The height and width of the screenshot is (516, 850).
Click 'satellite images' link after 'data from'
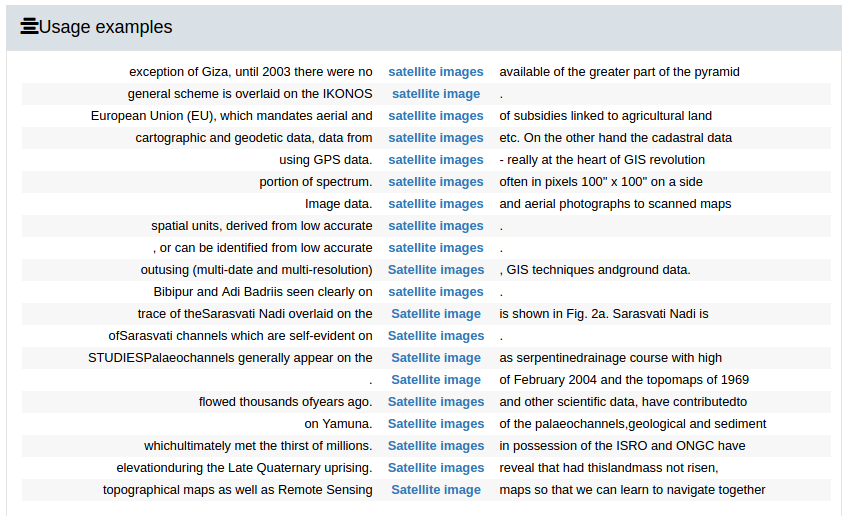[x=435, y=138]
